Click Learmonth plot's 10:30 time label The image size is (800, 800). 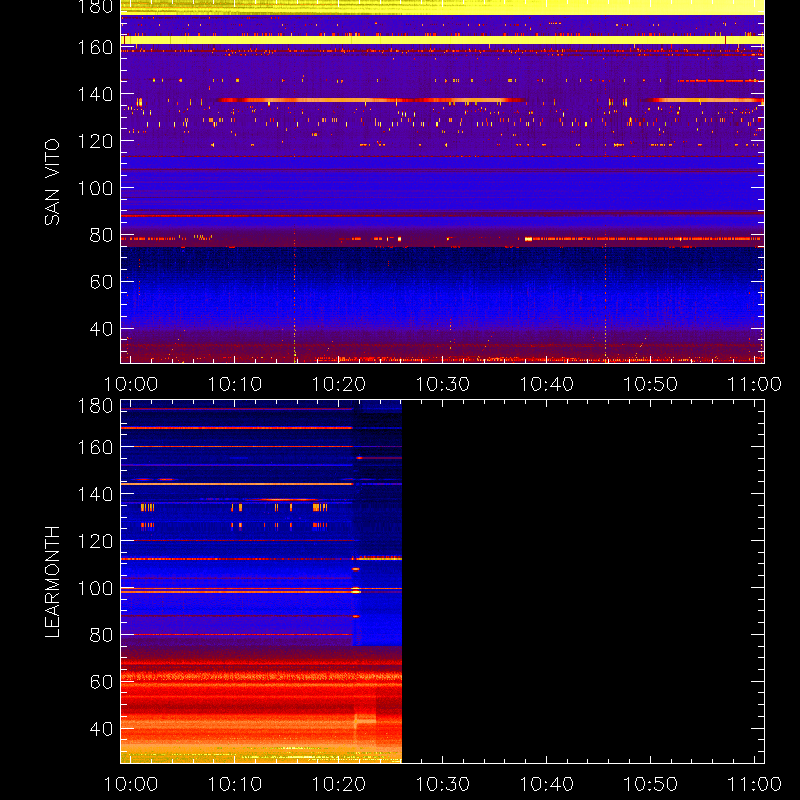pyautogui.click(x=443, y=784)
